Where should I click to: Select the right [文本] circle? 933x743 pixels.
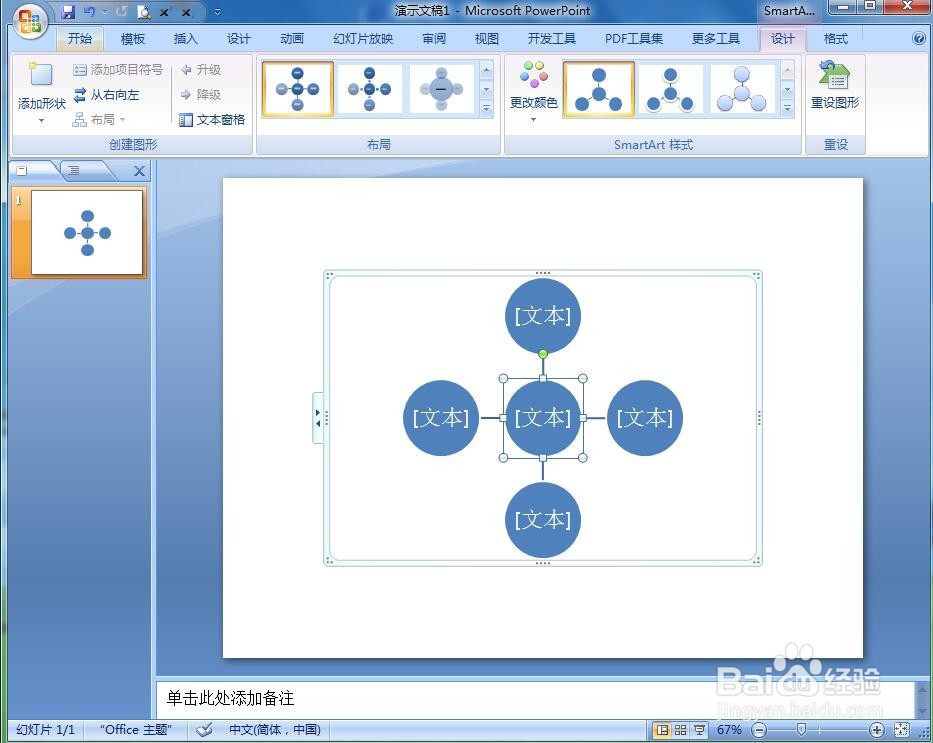pyautogui.click(x=644, y=418)
